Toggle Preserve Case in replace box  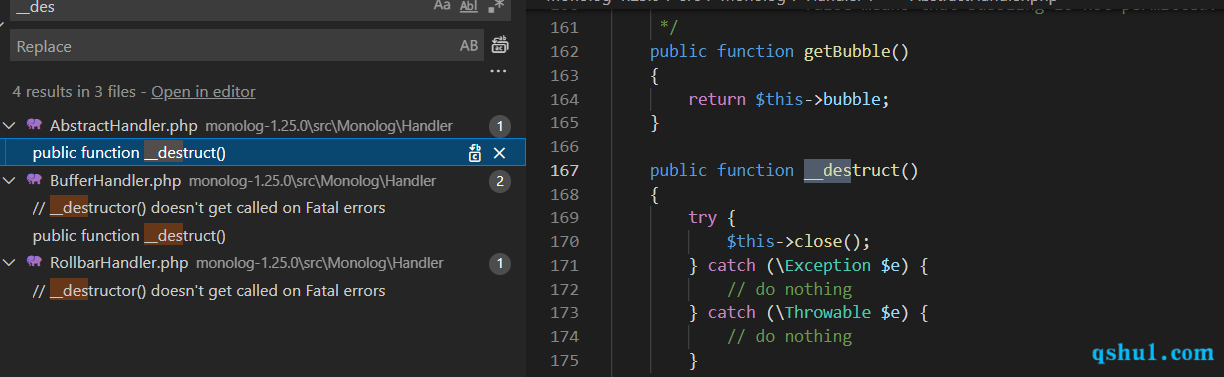(x=469, y=46)
